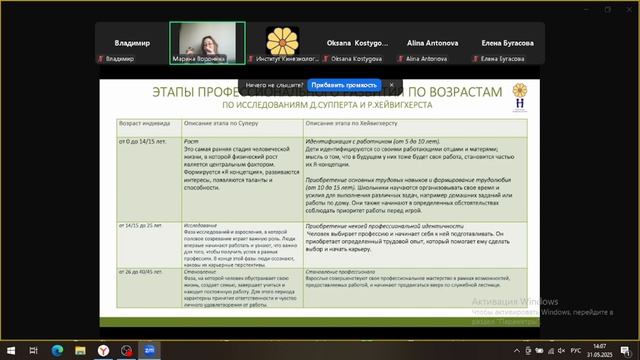Expand hidden system tray icons chevron
The height and width of the screenshot is (360, 640).
click(x=517, y=351)
